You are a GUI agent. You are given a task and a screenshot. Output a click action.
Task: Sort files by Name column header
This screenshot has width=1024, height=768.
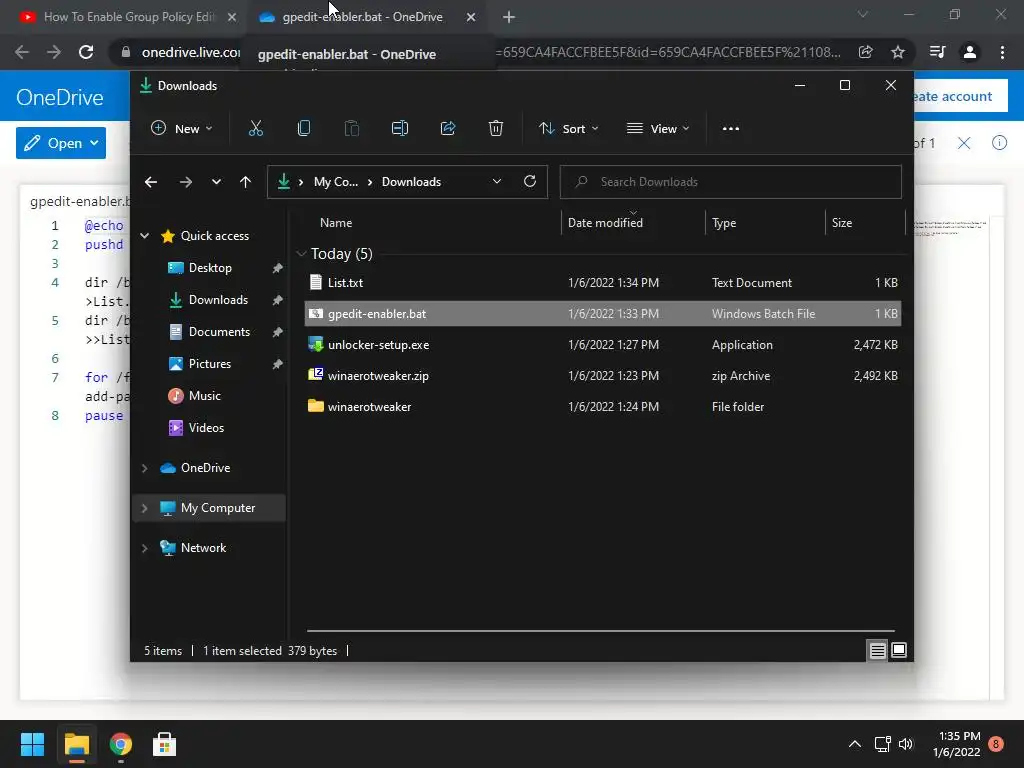tap(336, 223)
